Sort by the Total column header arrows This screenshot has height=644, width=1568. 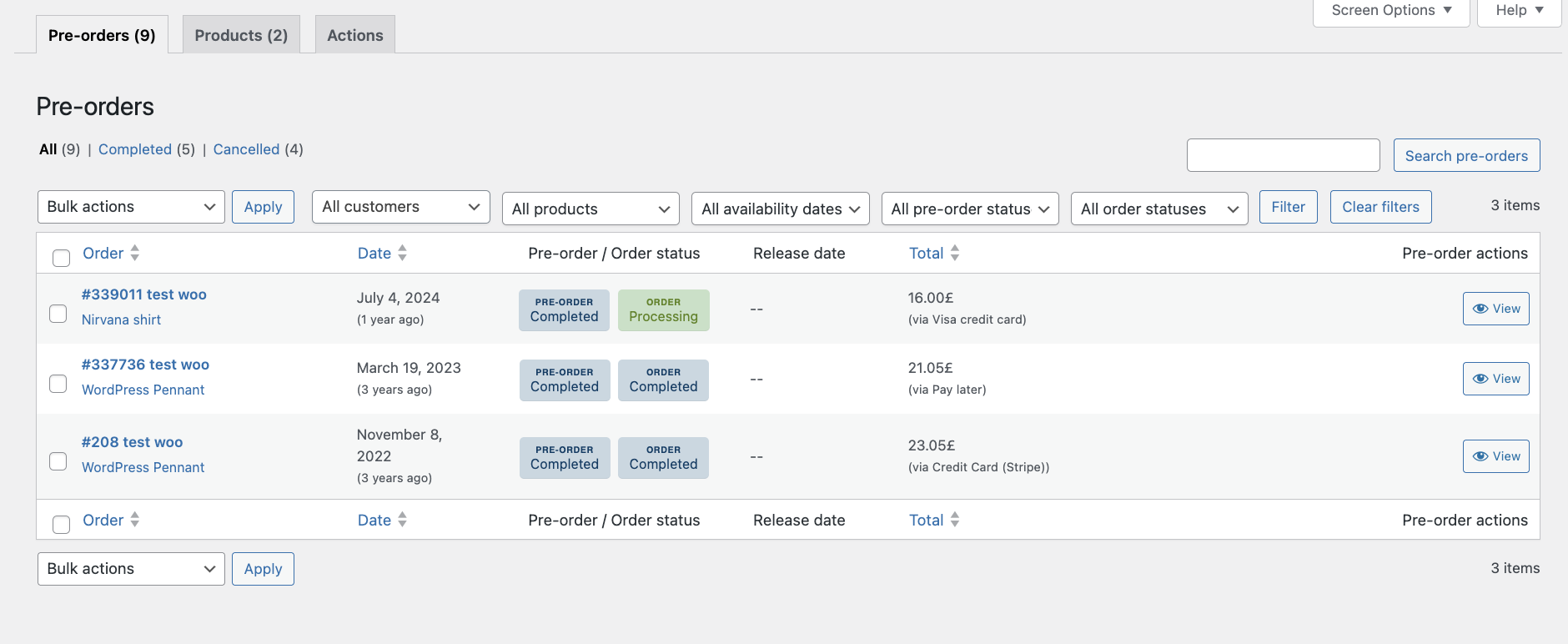[955, 253]
